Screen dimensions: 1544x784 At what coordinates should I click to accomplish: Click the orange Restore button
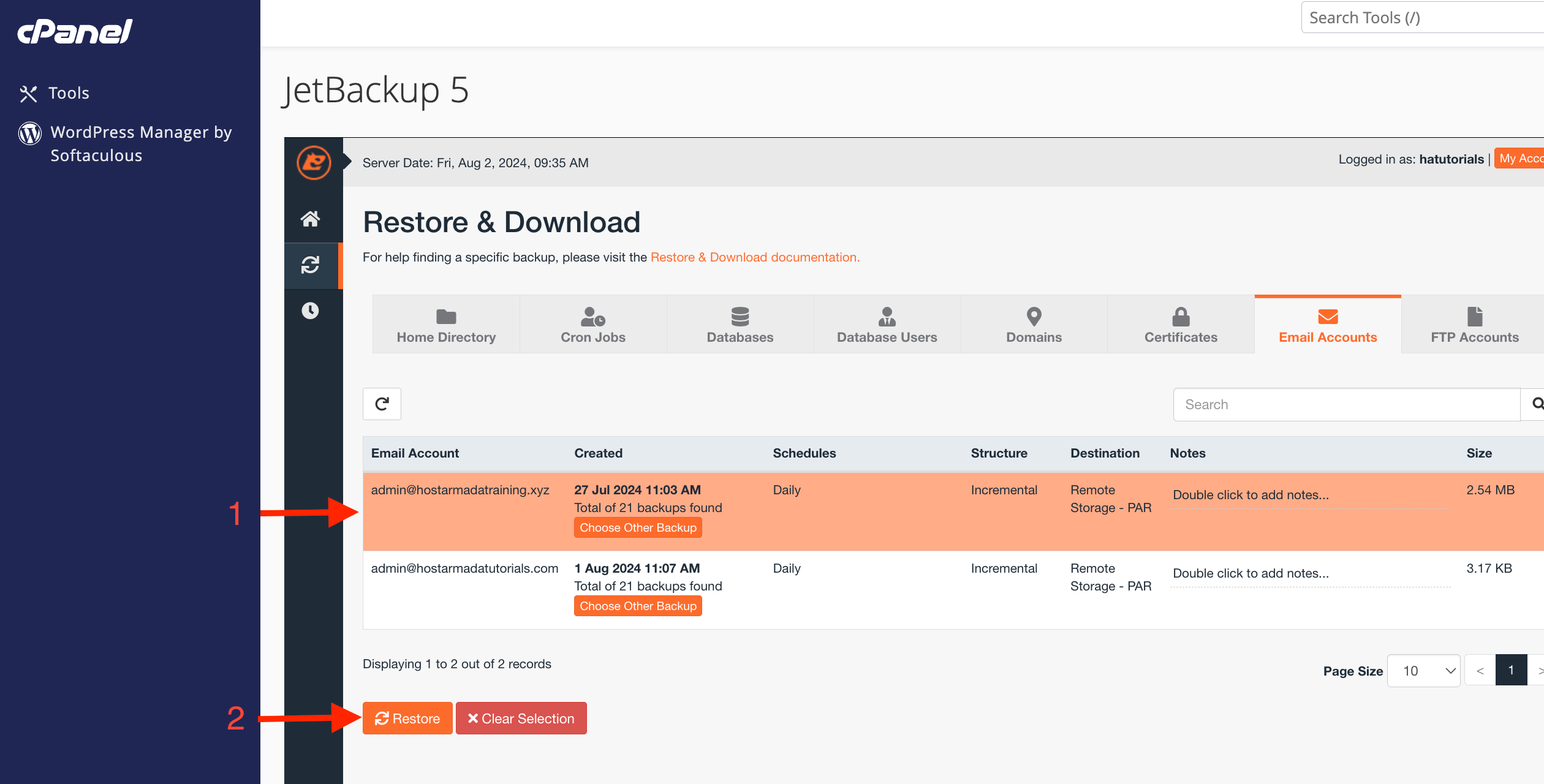pos(407,718)
